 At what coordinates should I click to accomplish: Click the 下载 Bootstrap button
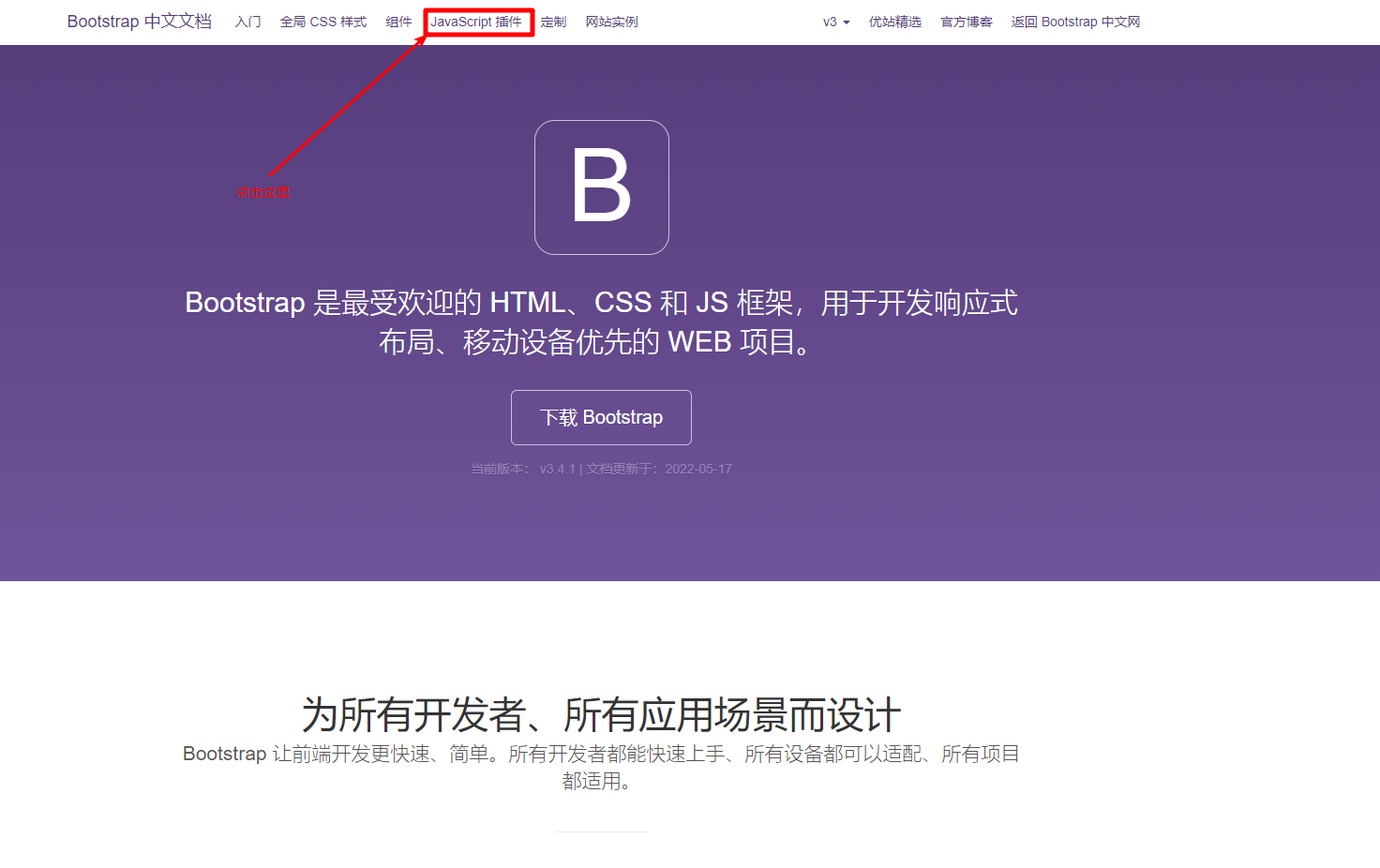[601, 417]
